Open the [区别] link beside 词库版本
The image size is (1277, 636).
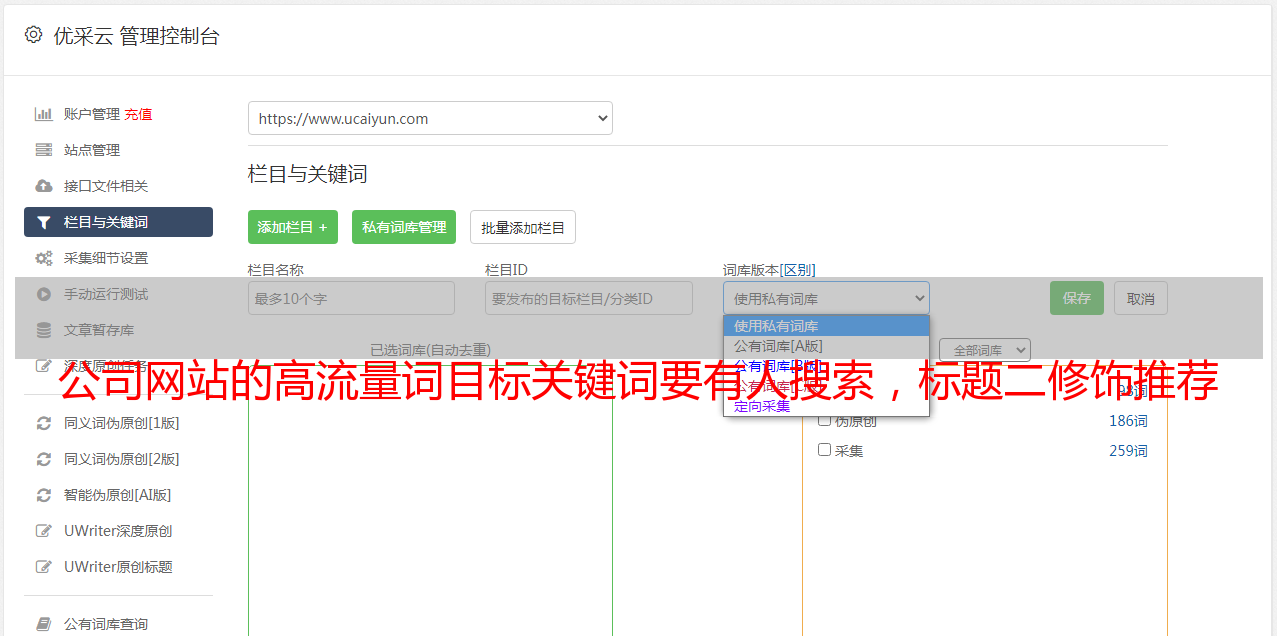click(x=797, y=270)
